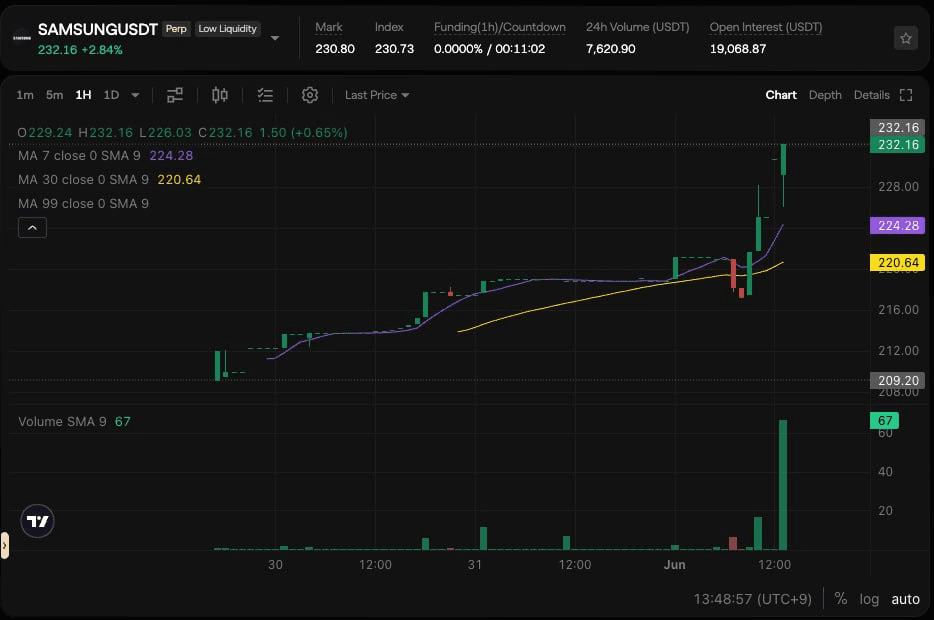Image resolution: width=934 pixels, height=620 pixels.
Task: Collapse the indicator legend with chevron button
Action: (32, 228)
